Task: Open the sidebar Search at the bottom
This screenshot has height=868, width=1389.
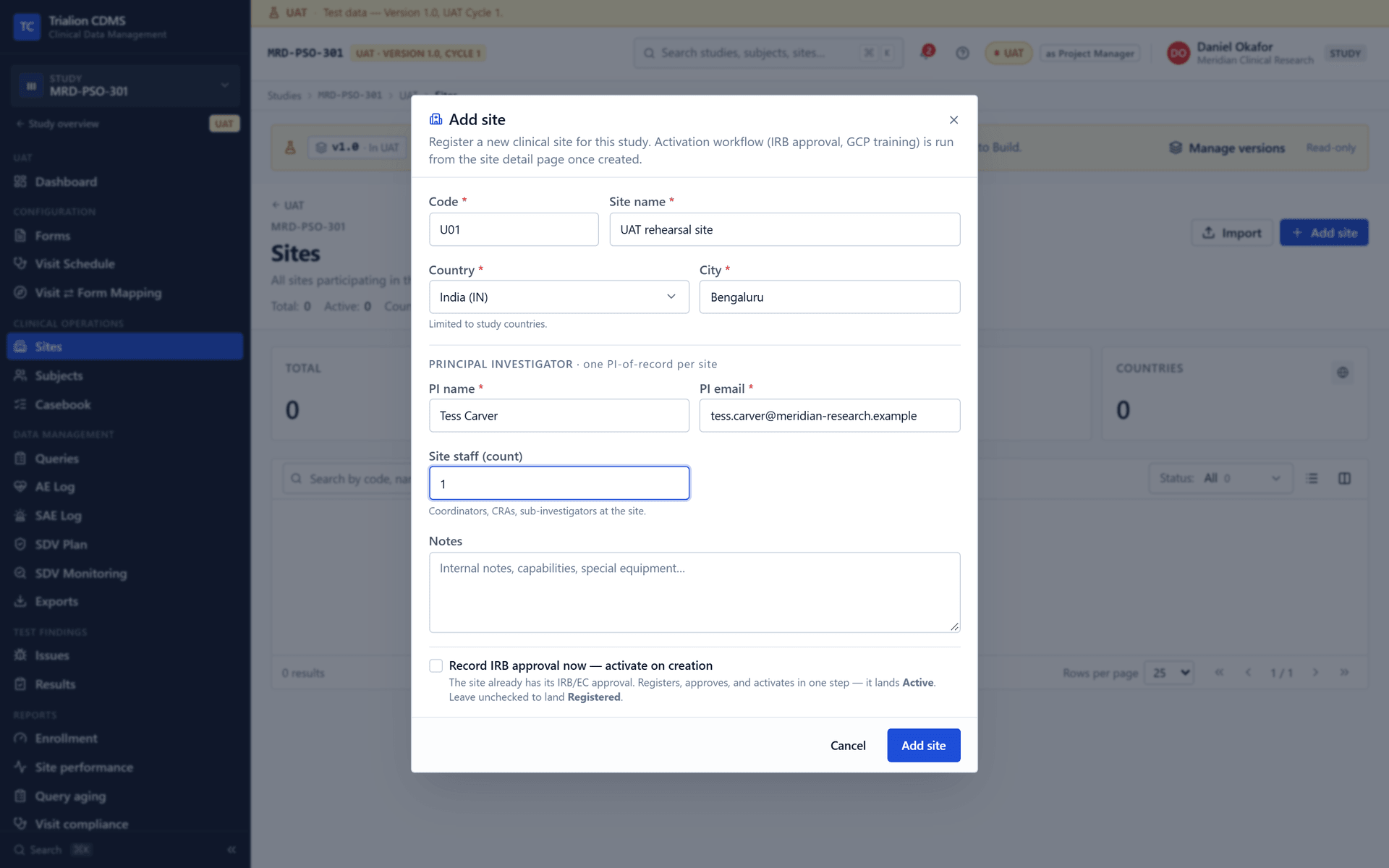Action: pos(52,850)
